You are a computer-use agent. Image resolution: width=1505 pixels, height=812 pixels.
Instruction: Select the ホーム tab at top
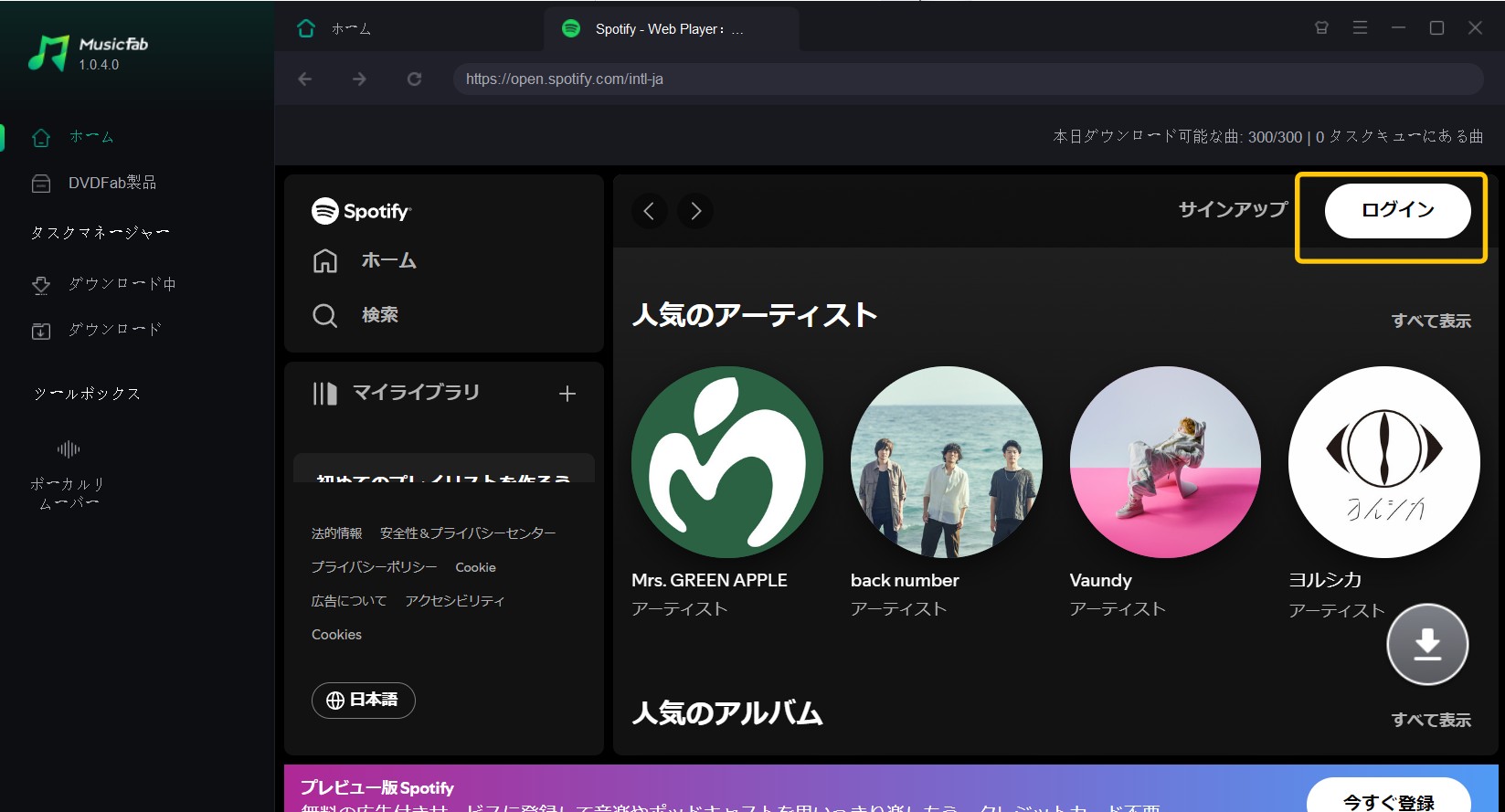334,29
